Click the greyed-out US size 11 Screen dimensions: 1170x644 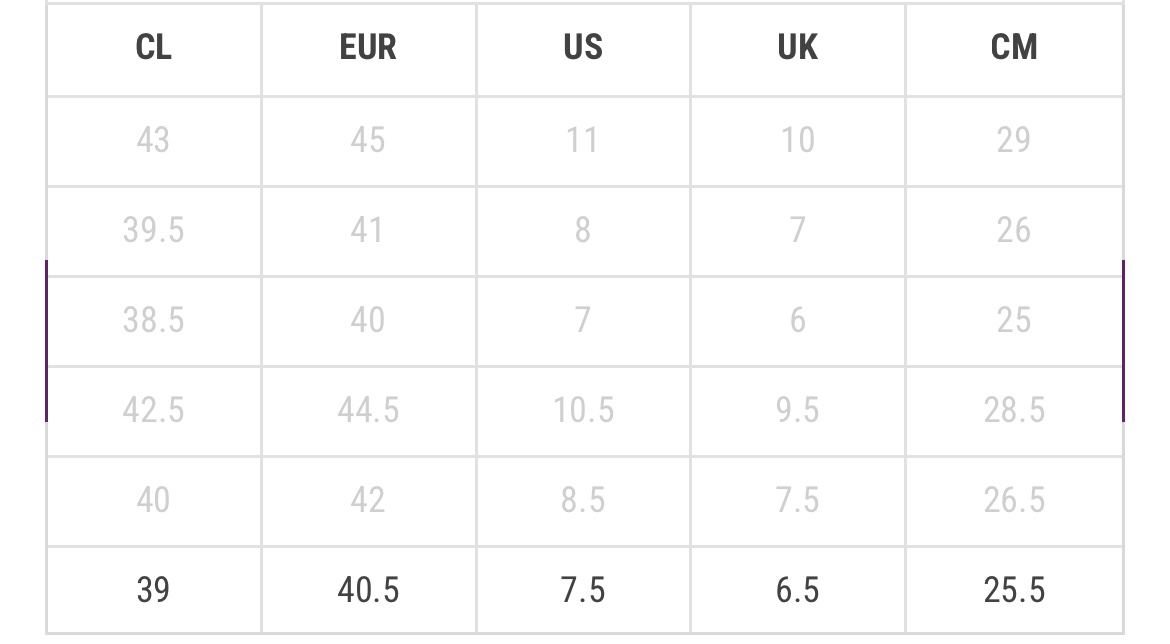583,140
